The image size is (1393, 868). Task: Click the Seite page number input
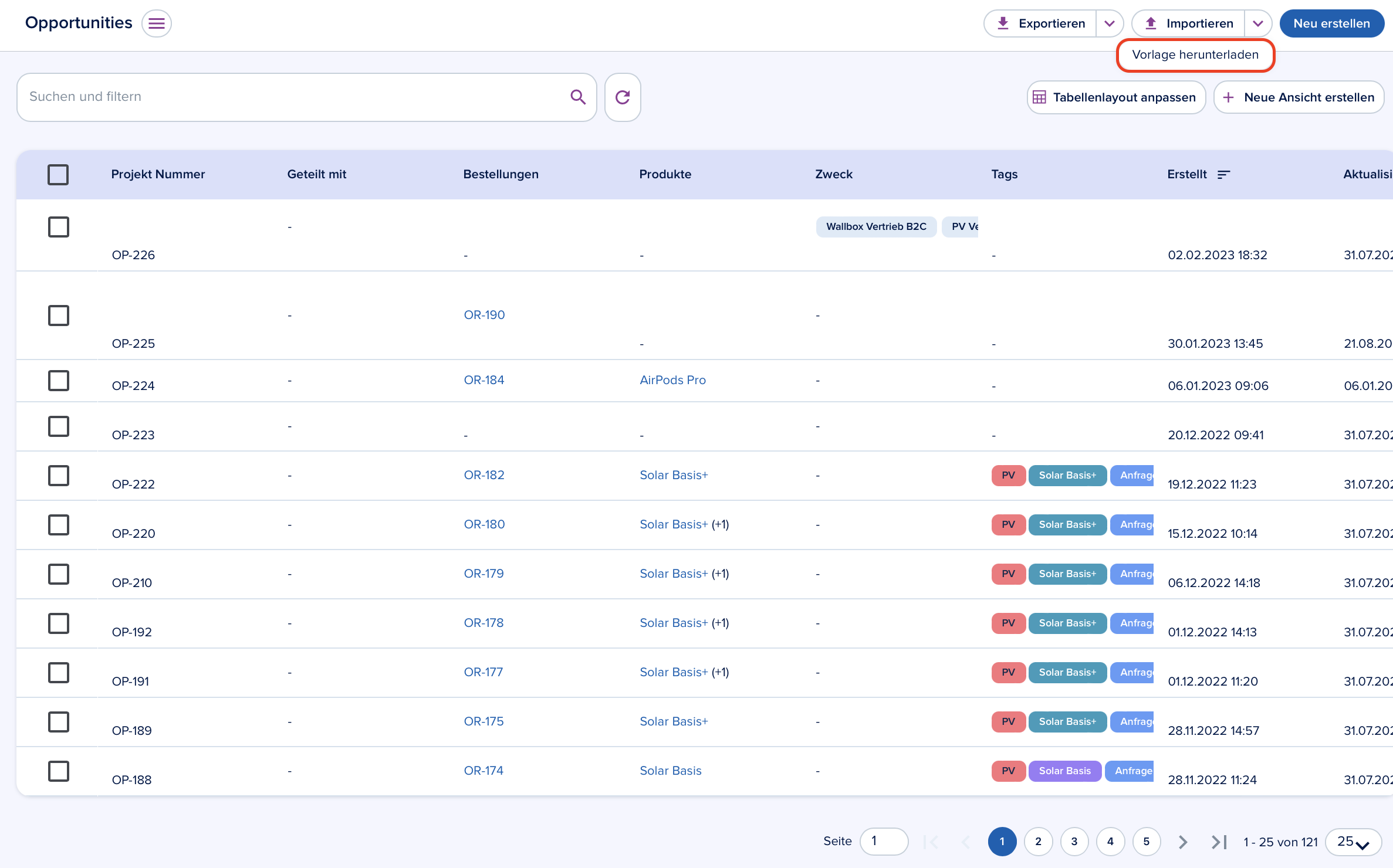tap(884, 842)
